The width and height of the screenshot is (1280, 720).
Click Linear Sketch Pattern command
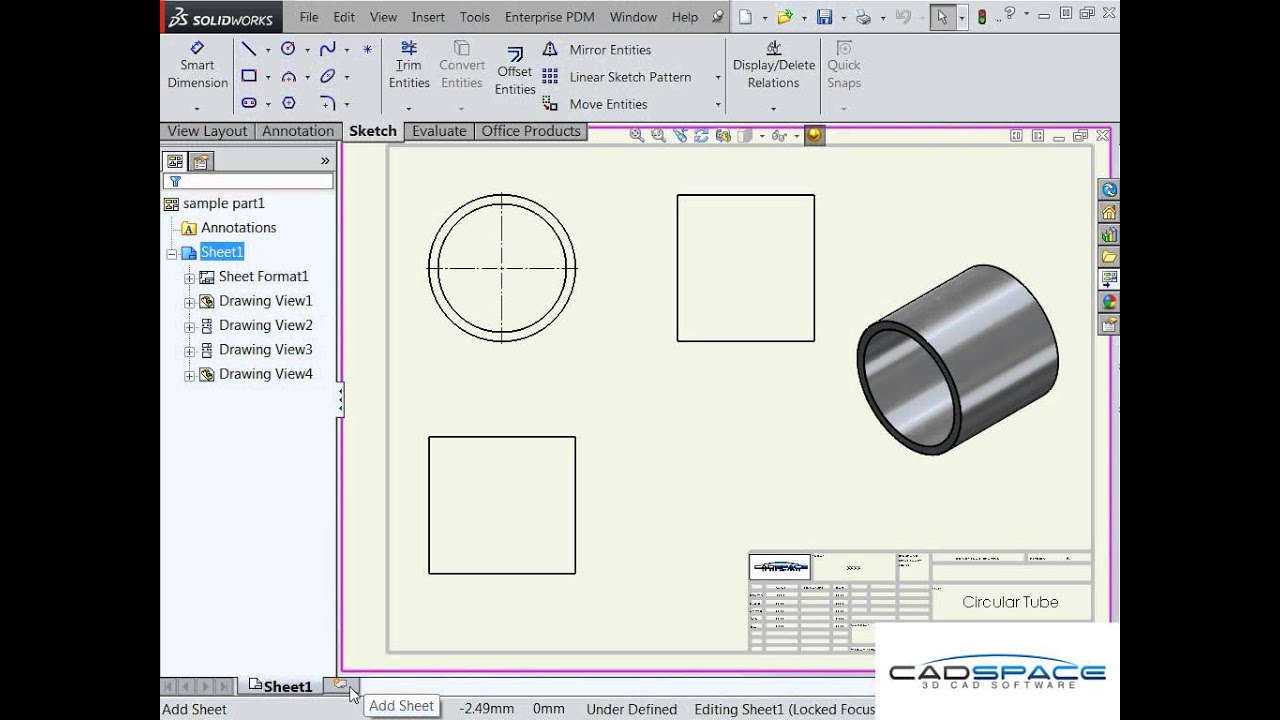617,77
